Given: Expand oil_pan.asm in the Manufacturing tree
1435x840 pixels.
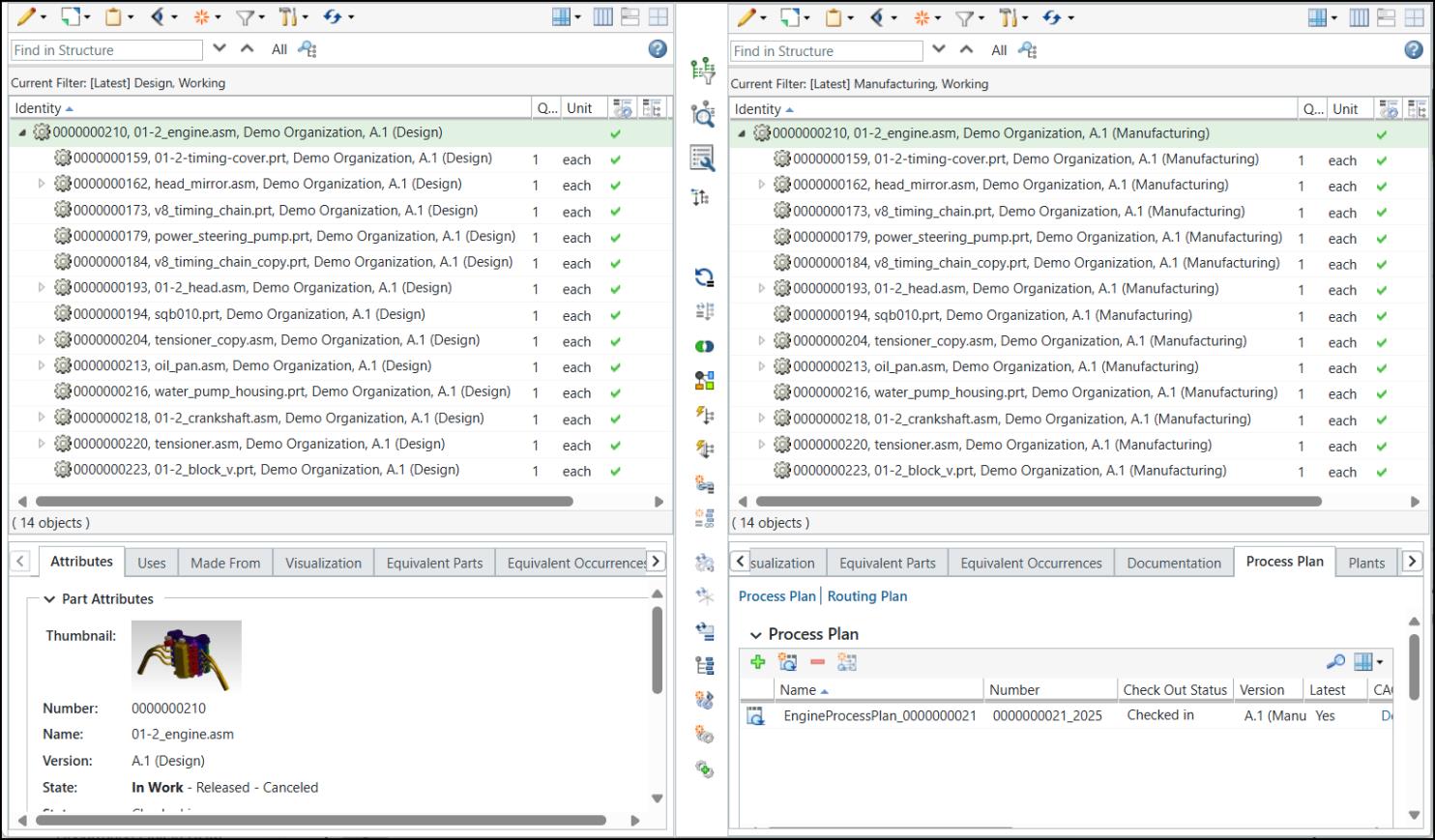Looking at the screenshot, I should [762, 366].
